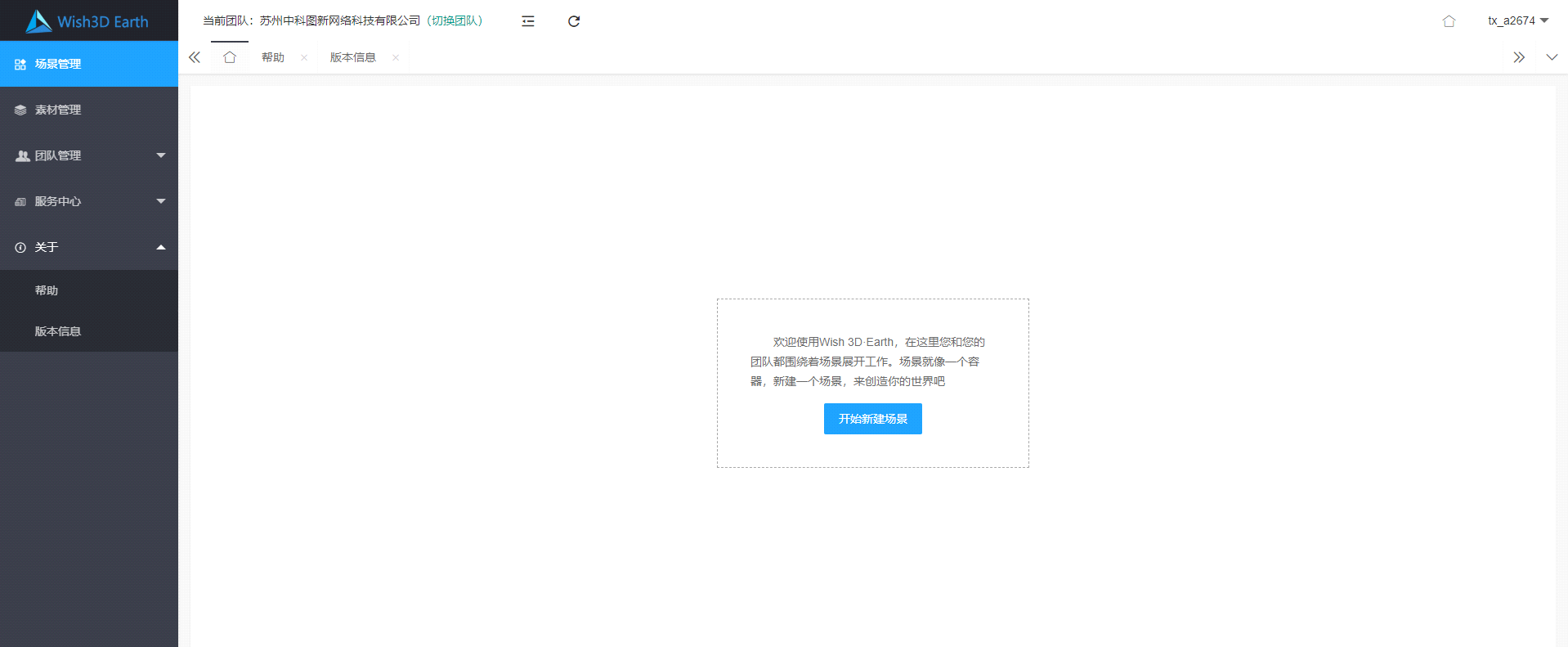This screenshot has width=1568, height=647.
Task: Open the home tab icon
Action: coord(230,57)
